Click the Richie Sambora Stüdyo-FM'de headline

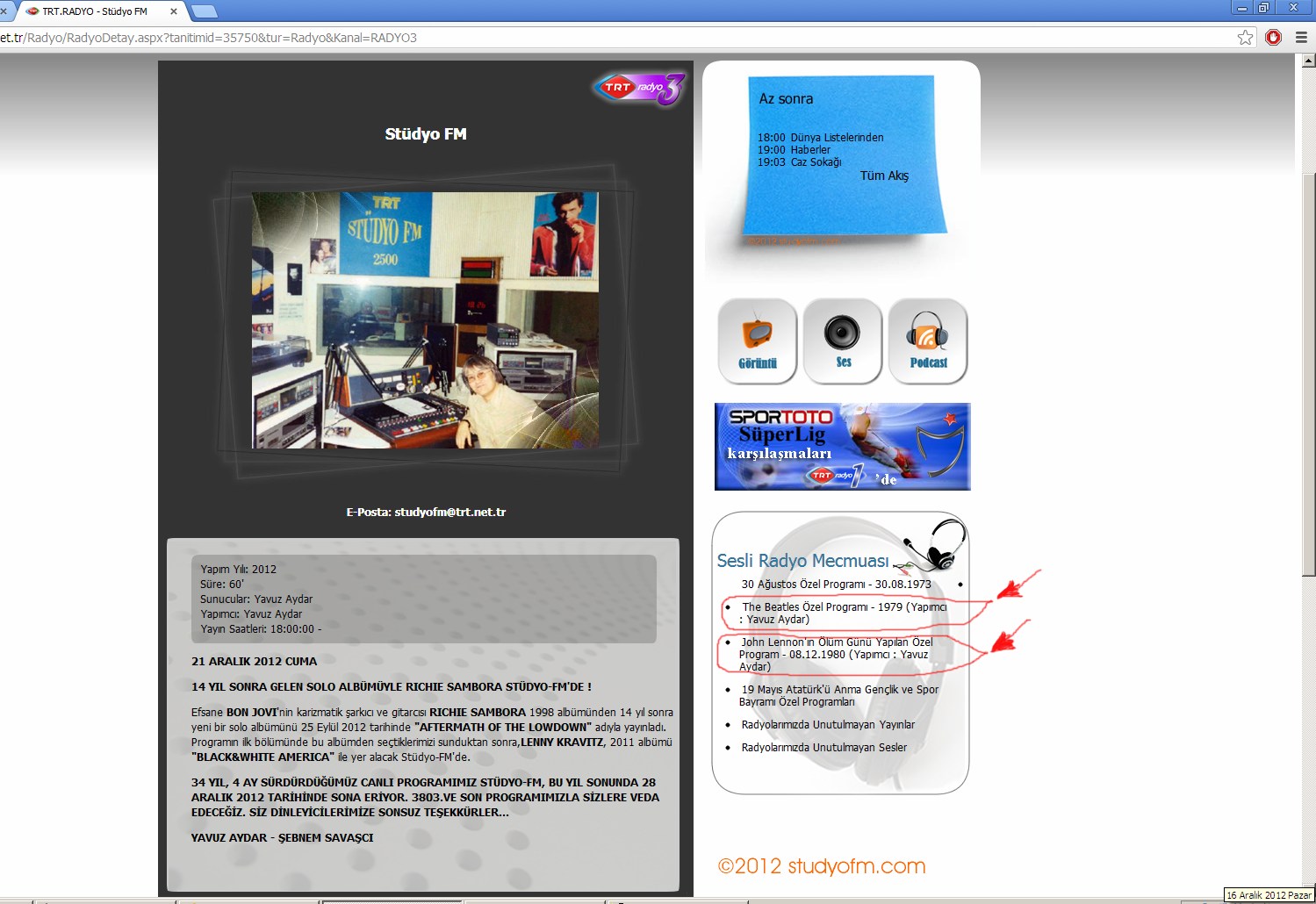(x=392, y=687)
